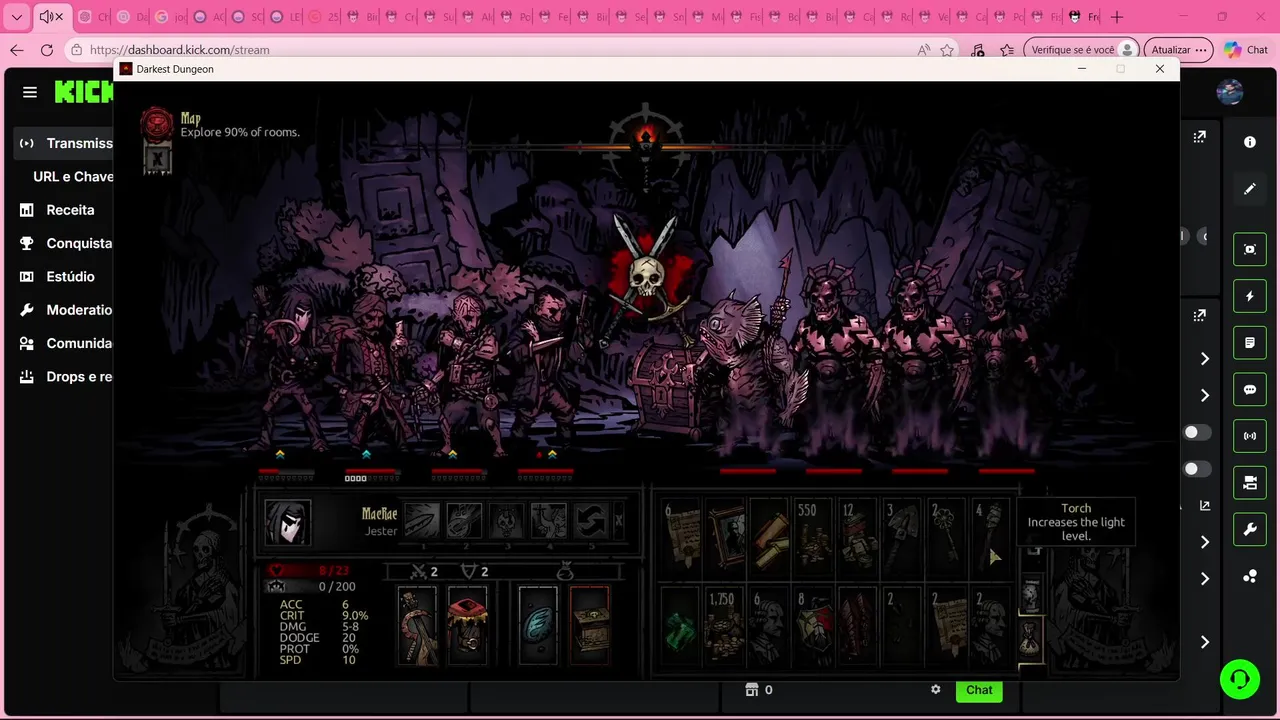The height and width of the screenshot is (720, 1280).
Task: Select the bust stack of 6
Action: [770, 626]
